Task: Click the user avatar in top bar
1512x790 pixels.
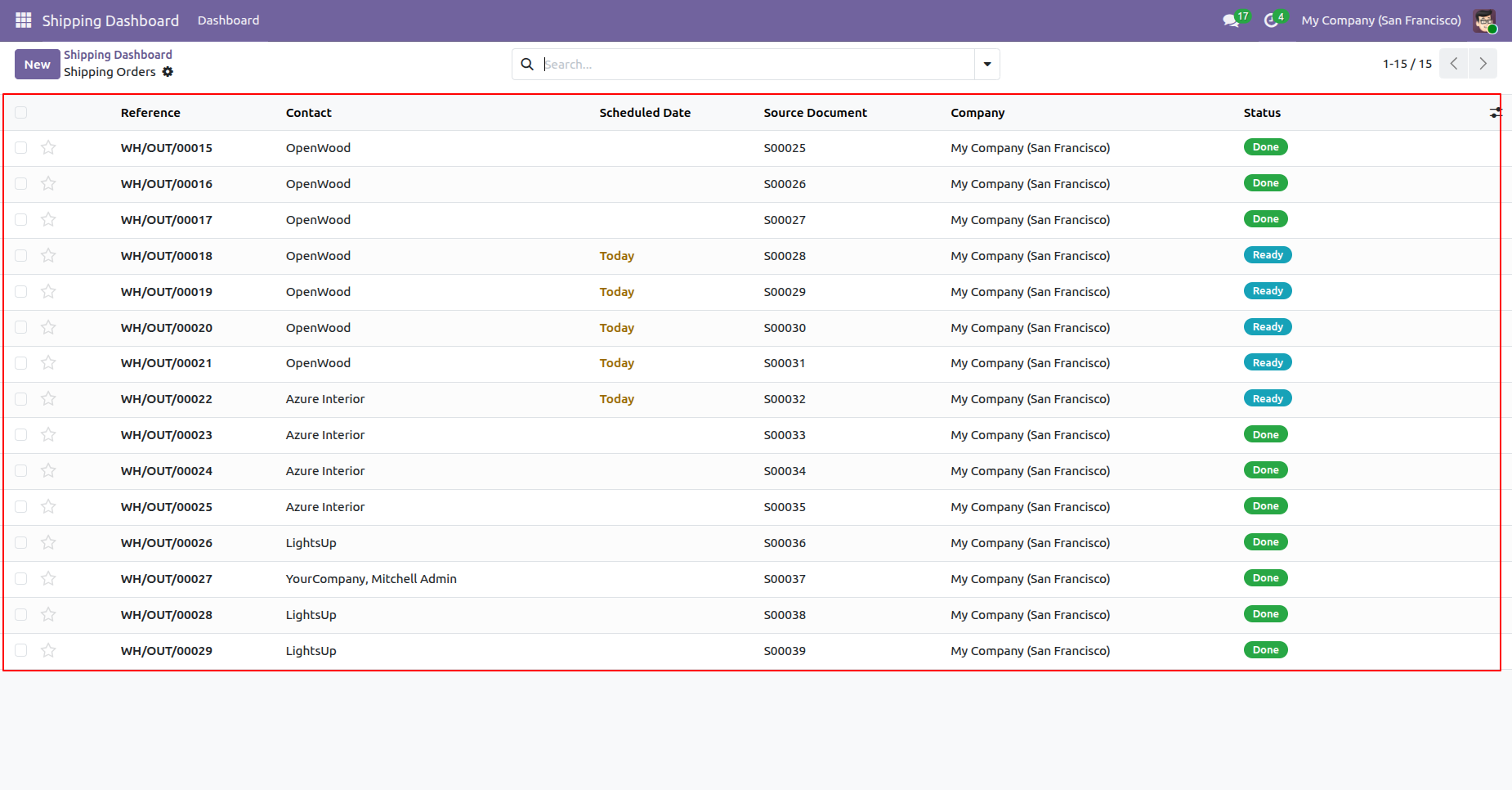Action: point(1484,20)
